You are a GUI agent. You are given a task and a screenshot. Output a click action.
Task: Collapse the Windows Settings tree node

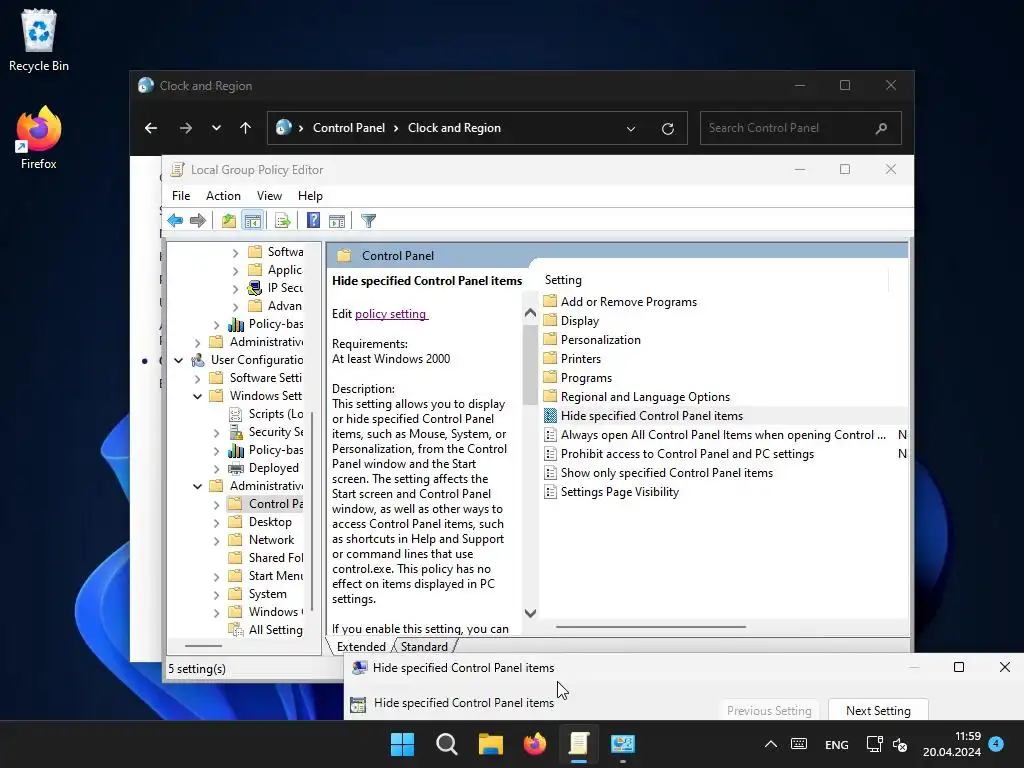[x=197, y=396]
